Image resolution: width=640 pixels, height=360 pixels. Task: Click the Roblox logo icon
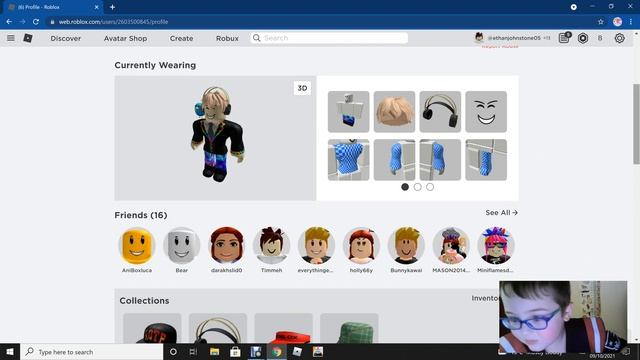[28, 38]
